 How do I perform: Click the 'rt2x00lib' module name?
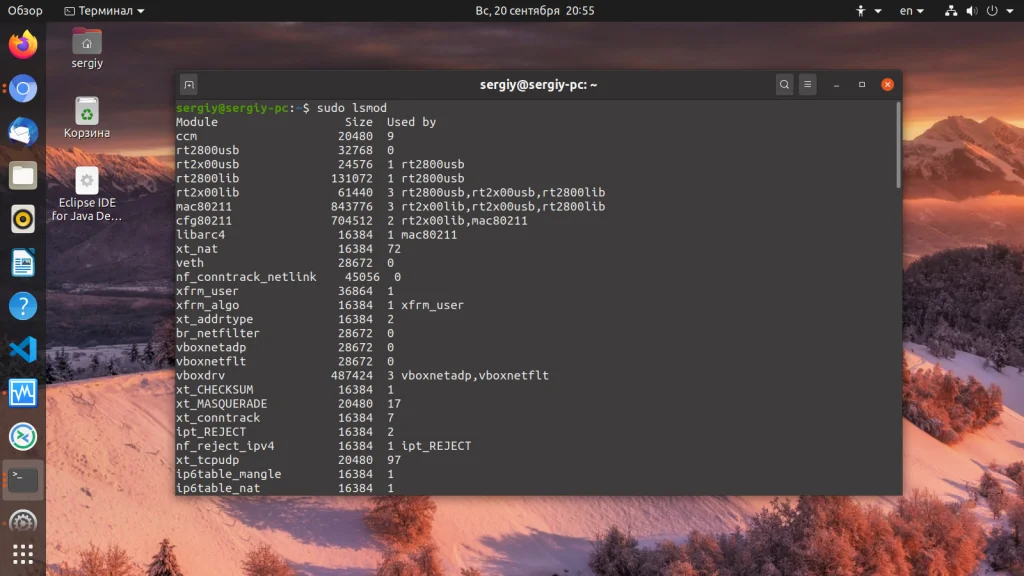[x=208, y=193]
